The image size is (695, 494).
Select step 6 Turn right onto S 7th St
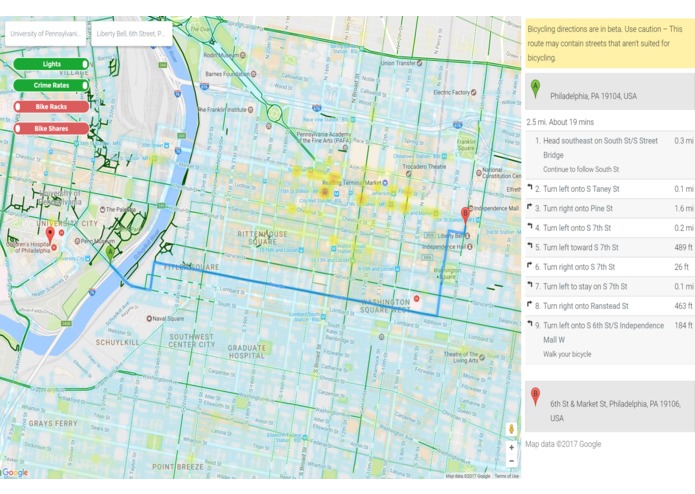click(x=610, y=267)
